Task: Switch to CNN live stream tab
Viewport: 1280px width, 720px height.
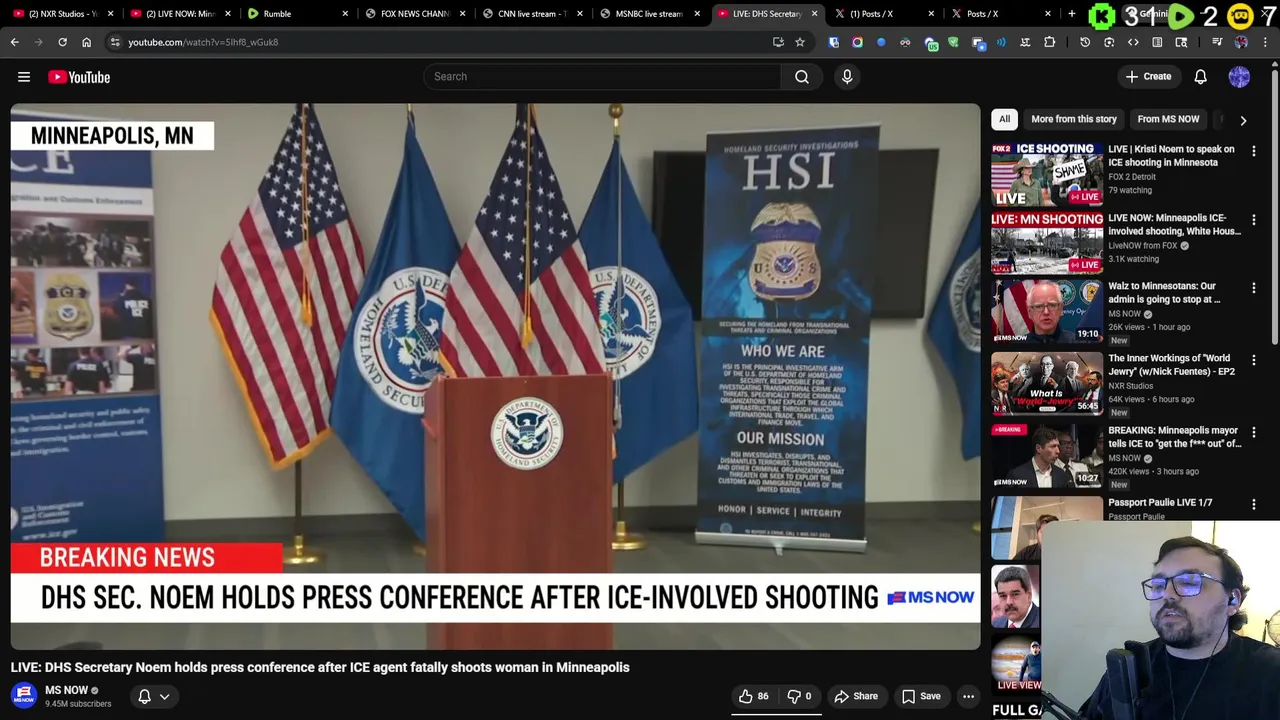Action: coord(530,14)
